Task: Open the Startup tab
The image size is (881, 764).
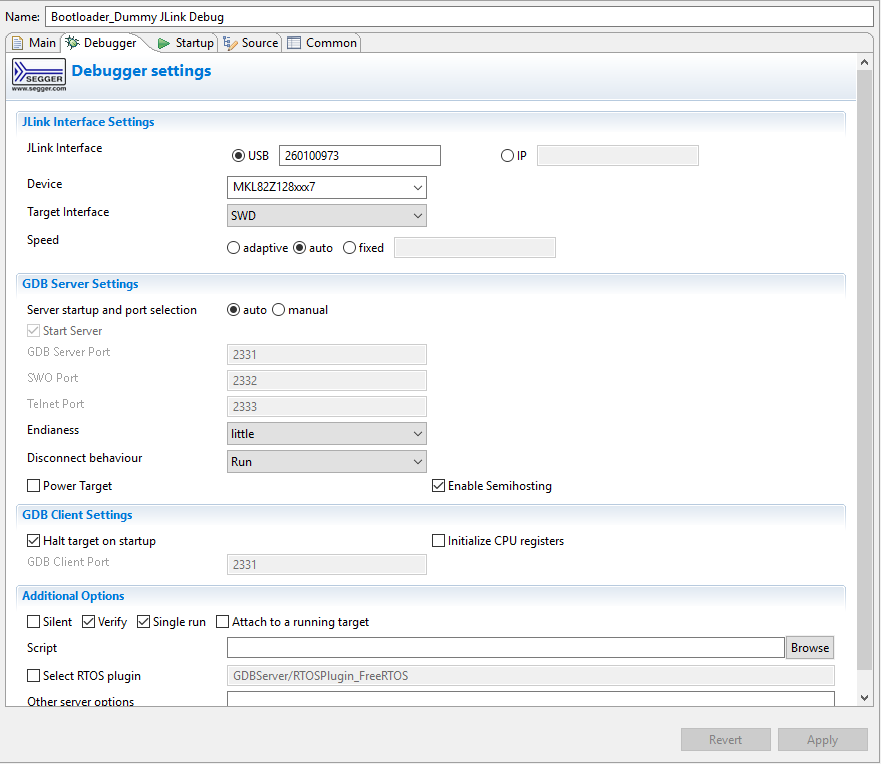Action: (x=186, y=43)
